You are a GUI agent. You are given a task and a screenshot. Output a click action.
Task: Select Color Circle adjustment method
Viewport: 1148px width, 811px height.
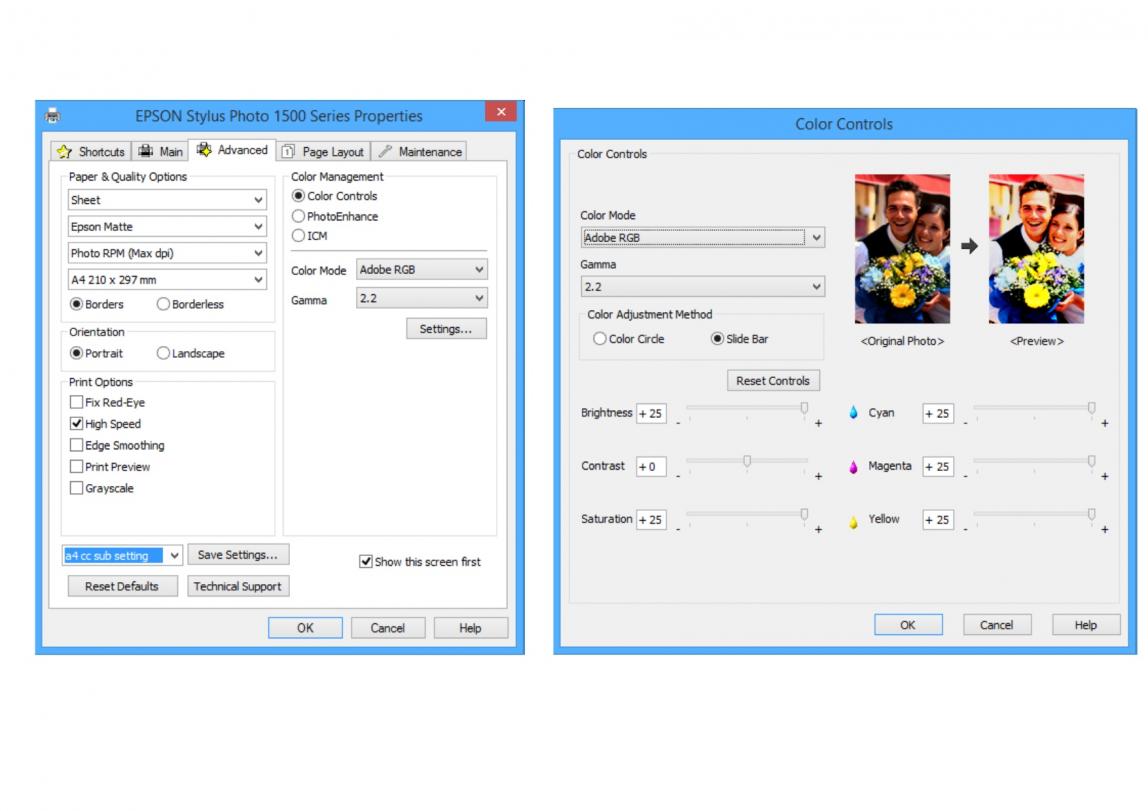600,339
